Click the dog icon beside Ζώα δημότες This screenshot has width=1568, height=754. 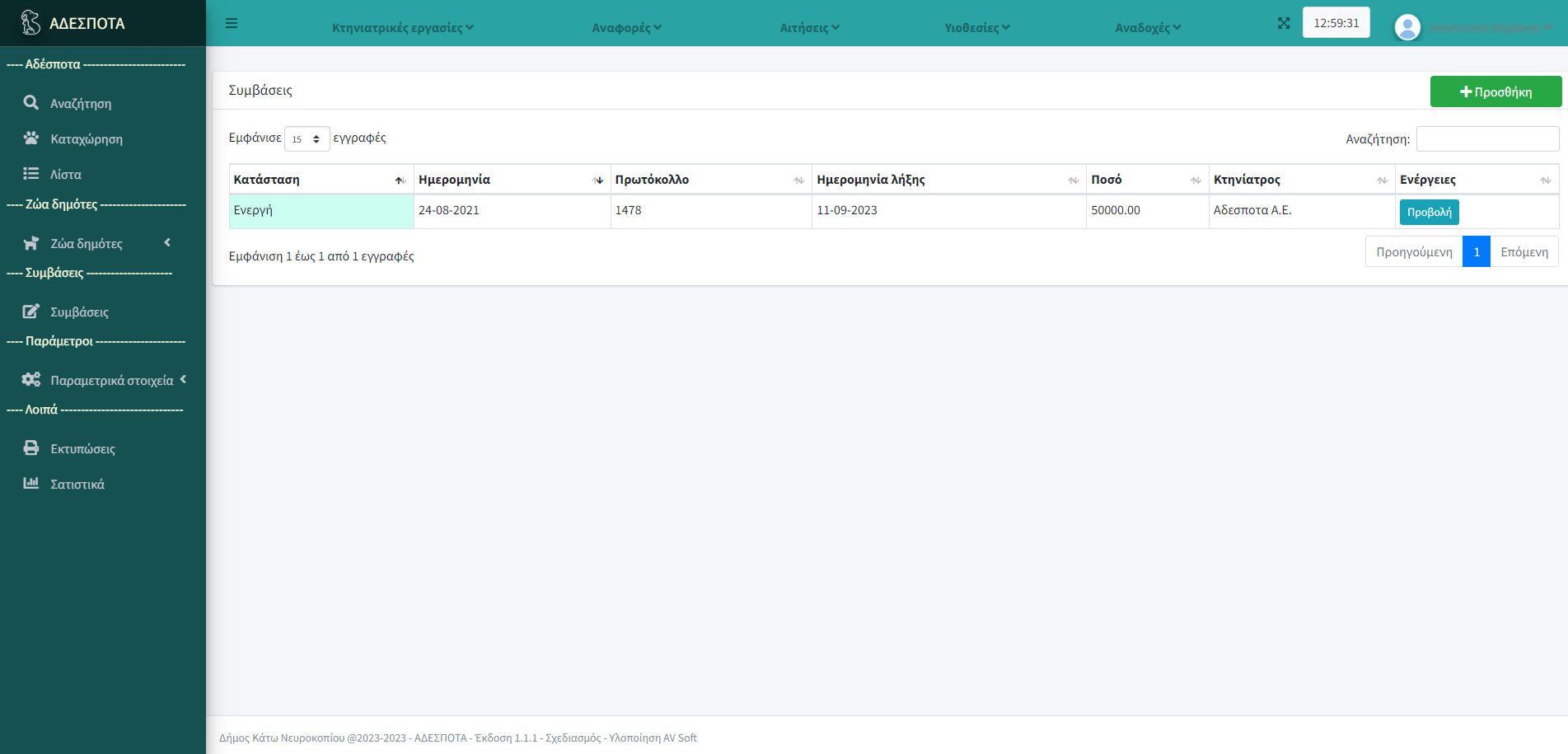31,242
